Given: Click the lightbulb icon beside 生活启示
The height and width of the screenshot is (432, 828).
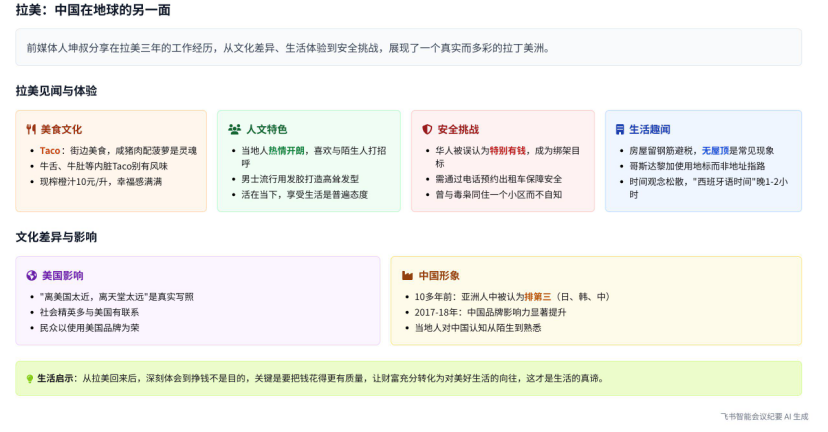Looking at the screenshot, I should coord(30,379).
